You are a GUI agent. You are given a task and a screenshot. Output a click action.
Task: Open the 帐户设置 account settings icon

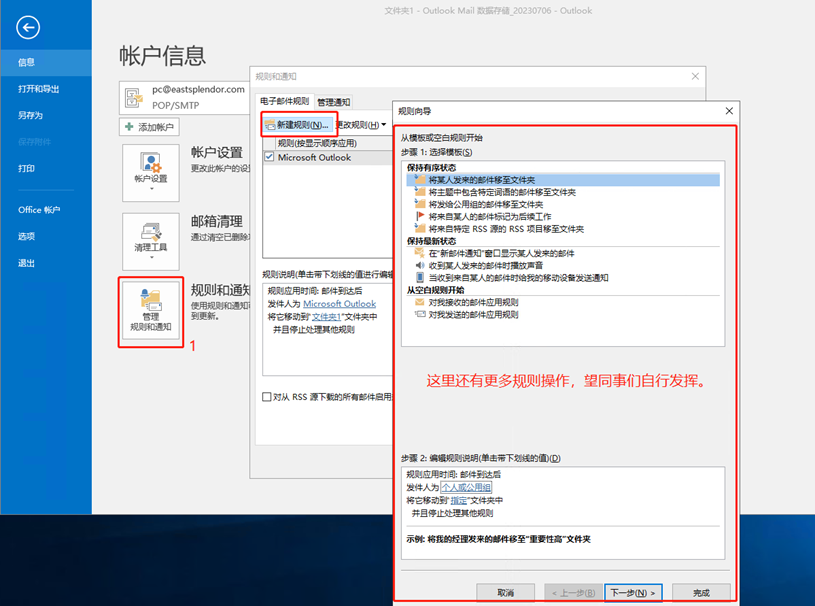[x=150, y=168]
